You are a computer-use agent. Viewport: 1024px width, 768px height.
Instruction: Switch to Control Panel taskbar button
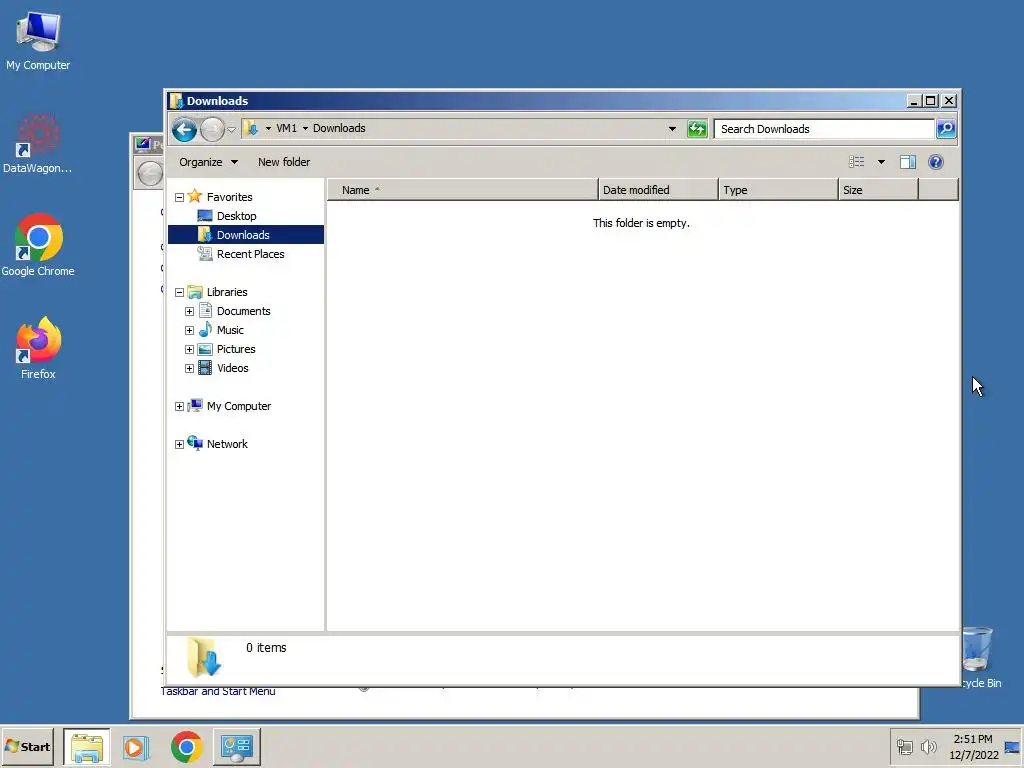tap(236, 746)
